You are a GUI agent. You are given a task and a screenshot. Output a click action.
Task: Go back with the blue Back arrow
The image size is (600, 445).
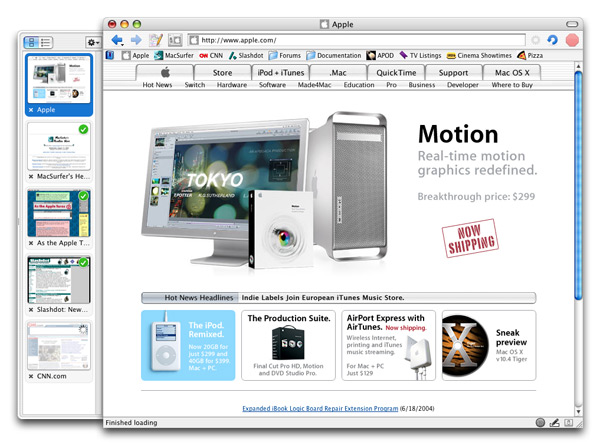(117, 40)
